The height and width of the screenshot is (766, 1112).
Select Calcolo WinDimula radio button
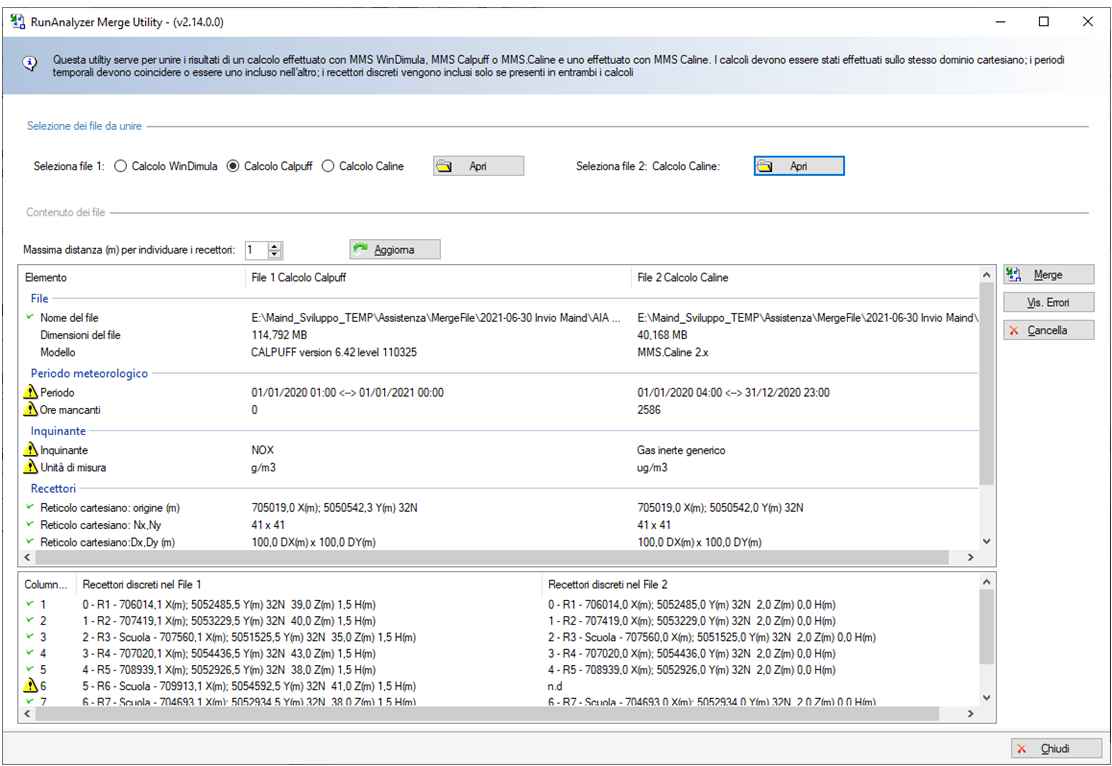click(121, 166)
